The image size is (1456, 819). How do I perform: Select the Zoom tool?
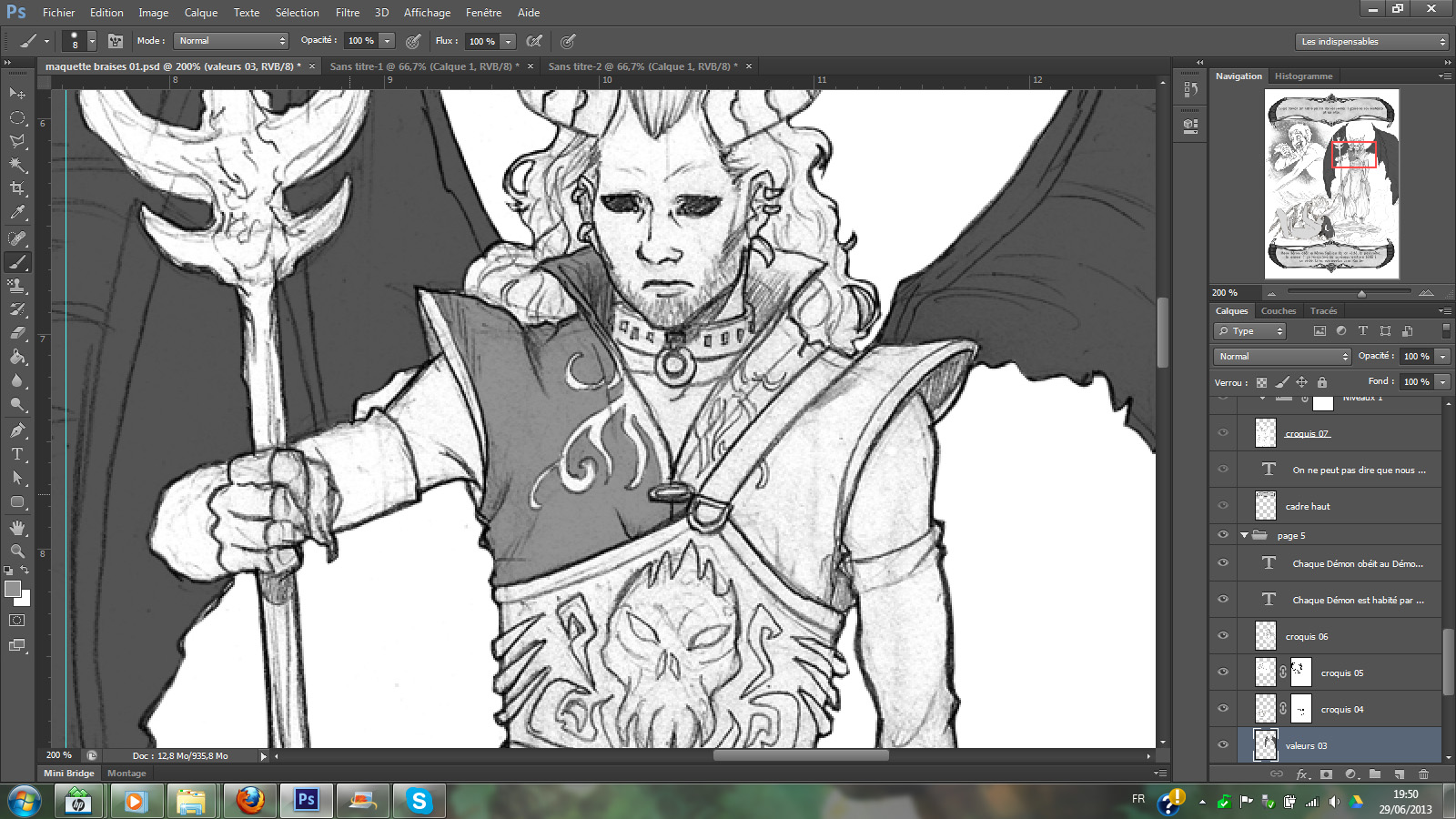coord(17,551)
